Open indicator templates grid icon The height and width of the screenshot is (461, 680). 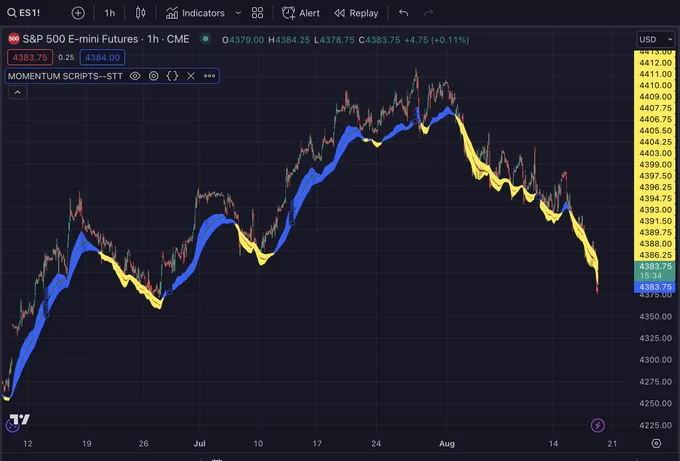coord(258,13)
